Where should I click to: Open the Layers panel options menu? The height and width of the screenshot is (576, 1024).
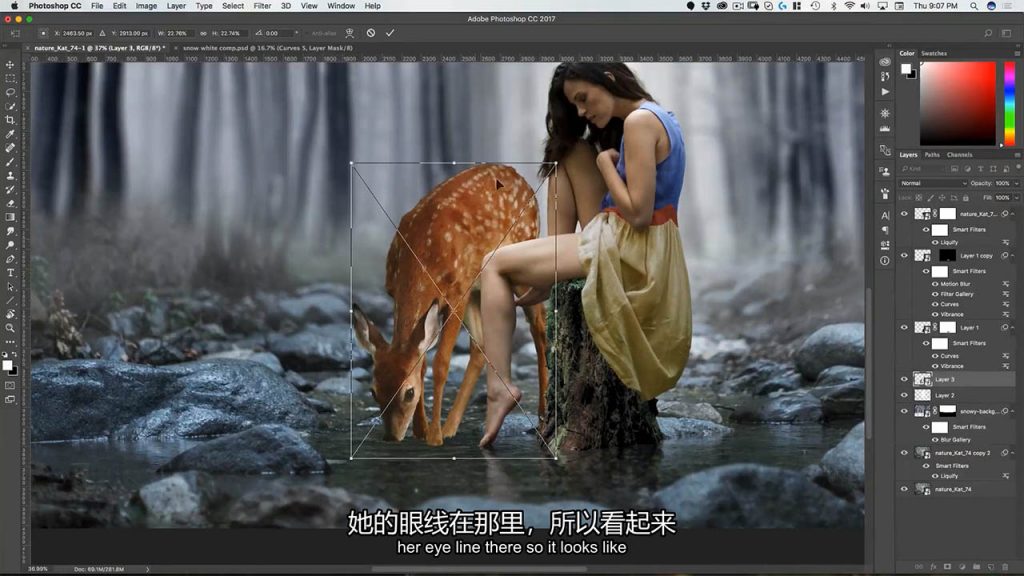point(1017,155)
